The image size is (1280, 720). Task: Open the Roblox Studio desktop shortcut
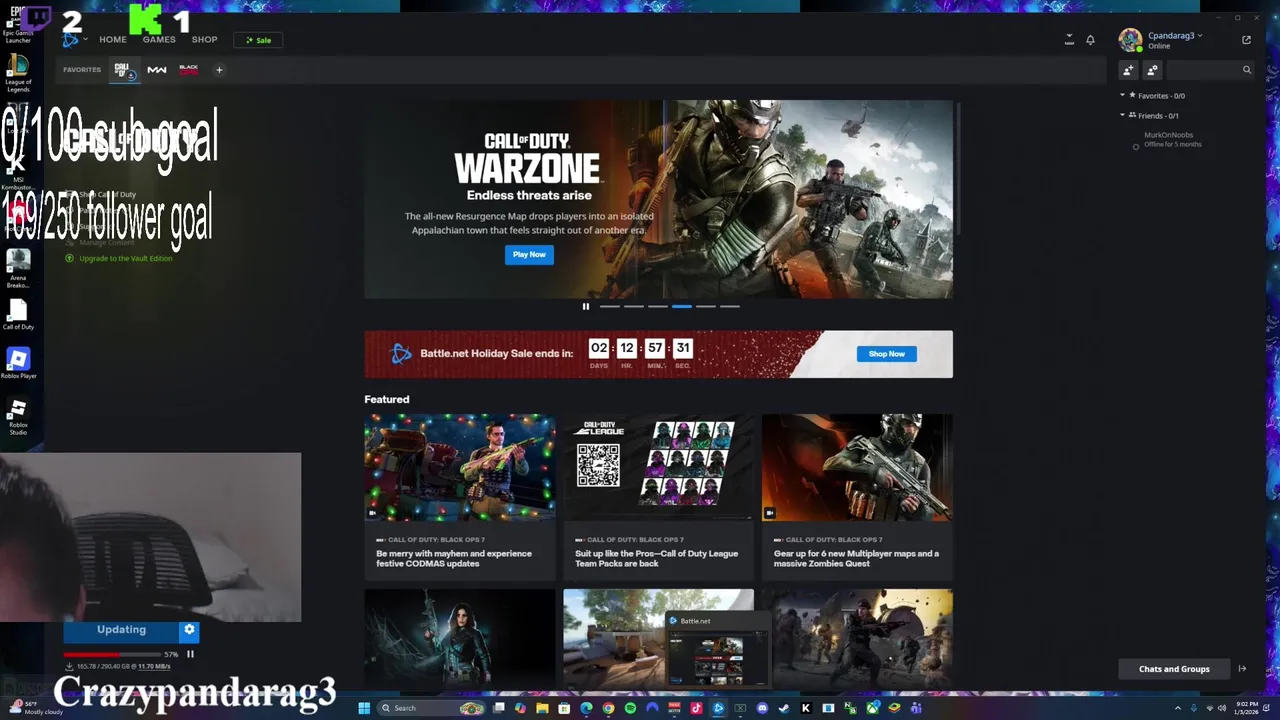[18, 418]
